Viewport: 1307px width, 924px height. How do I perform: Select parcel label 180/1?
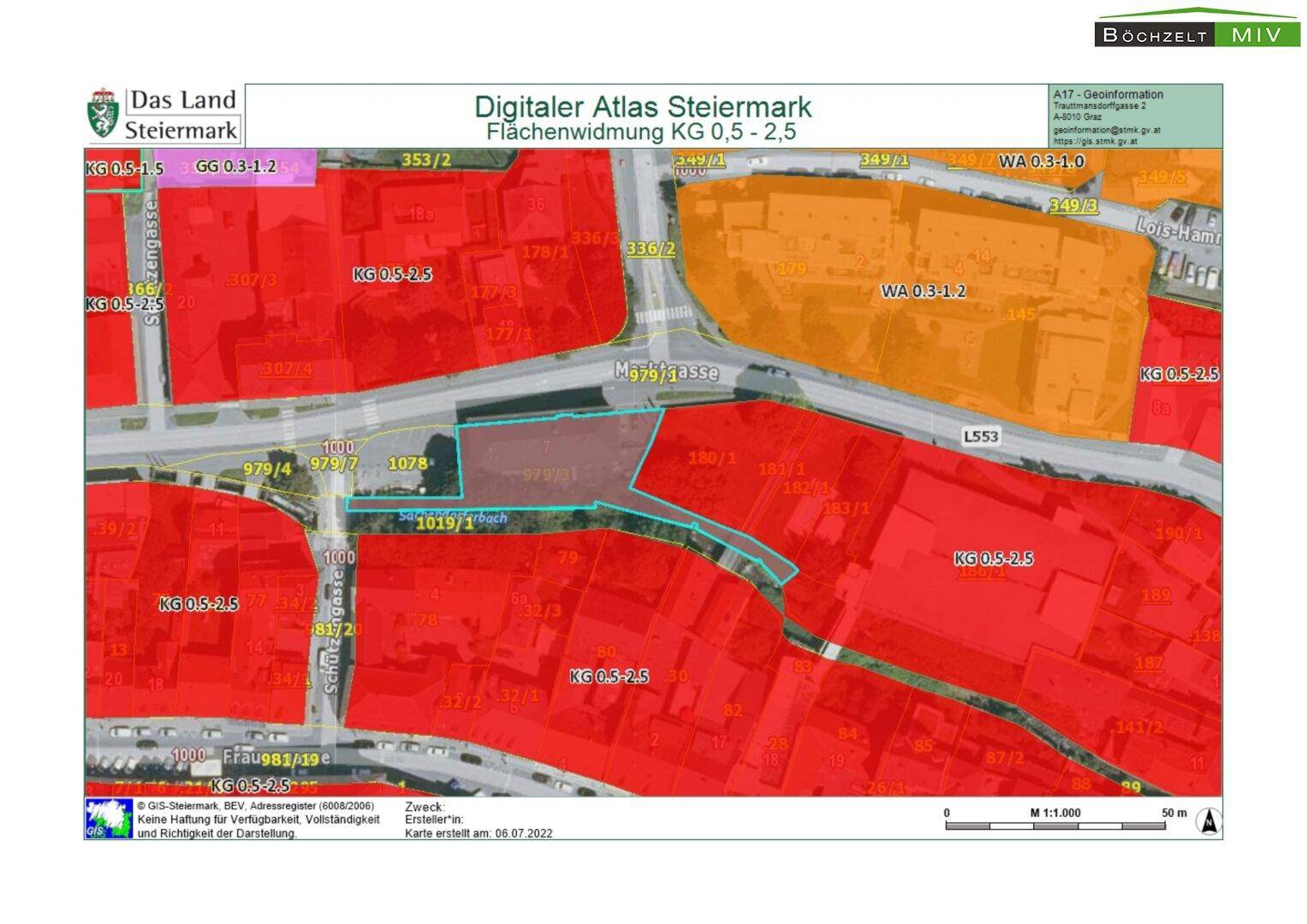click(x=711, y=459)
